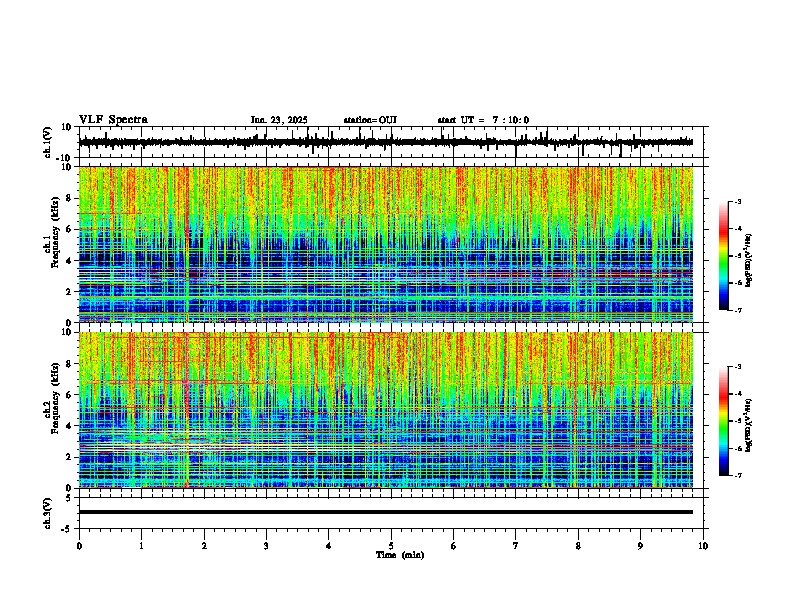Click the ch.1(V) waveform trace panel
This screenshot has height=612, width=792.
pos(391,142)
